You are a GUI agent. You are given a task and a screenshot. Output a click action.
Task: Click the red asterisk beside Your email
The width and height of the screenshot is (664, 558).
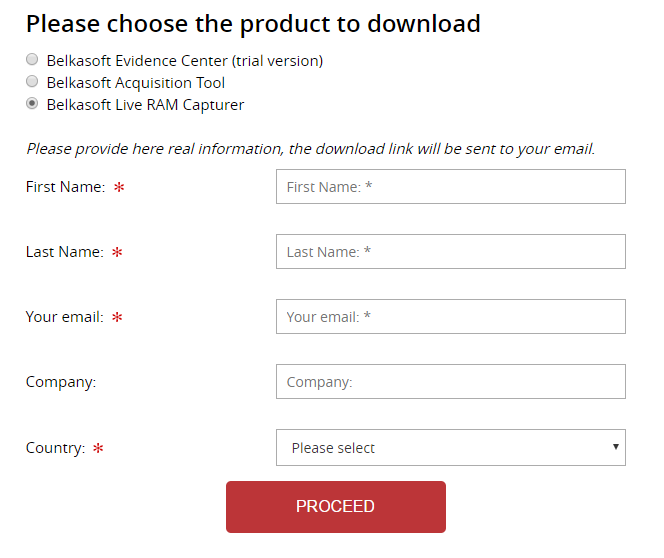117,317
